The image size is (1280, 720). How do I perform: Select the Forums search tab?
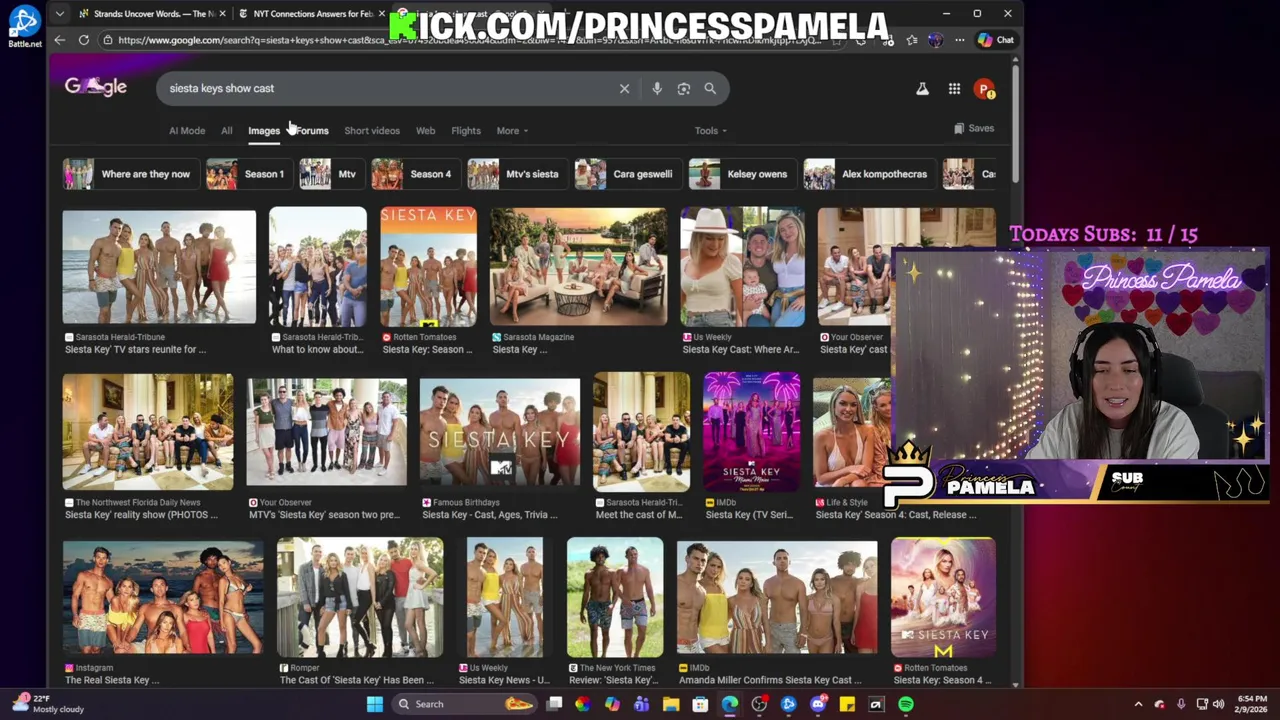[x=312, y=131]
